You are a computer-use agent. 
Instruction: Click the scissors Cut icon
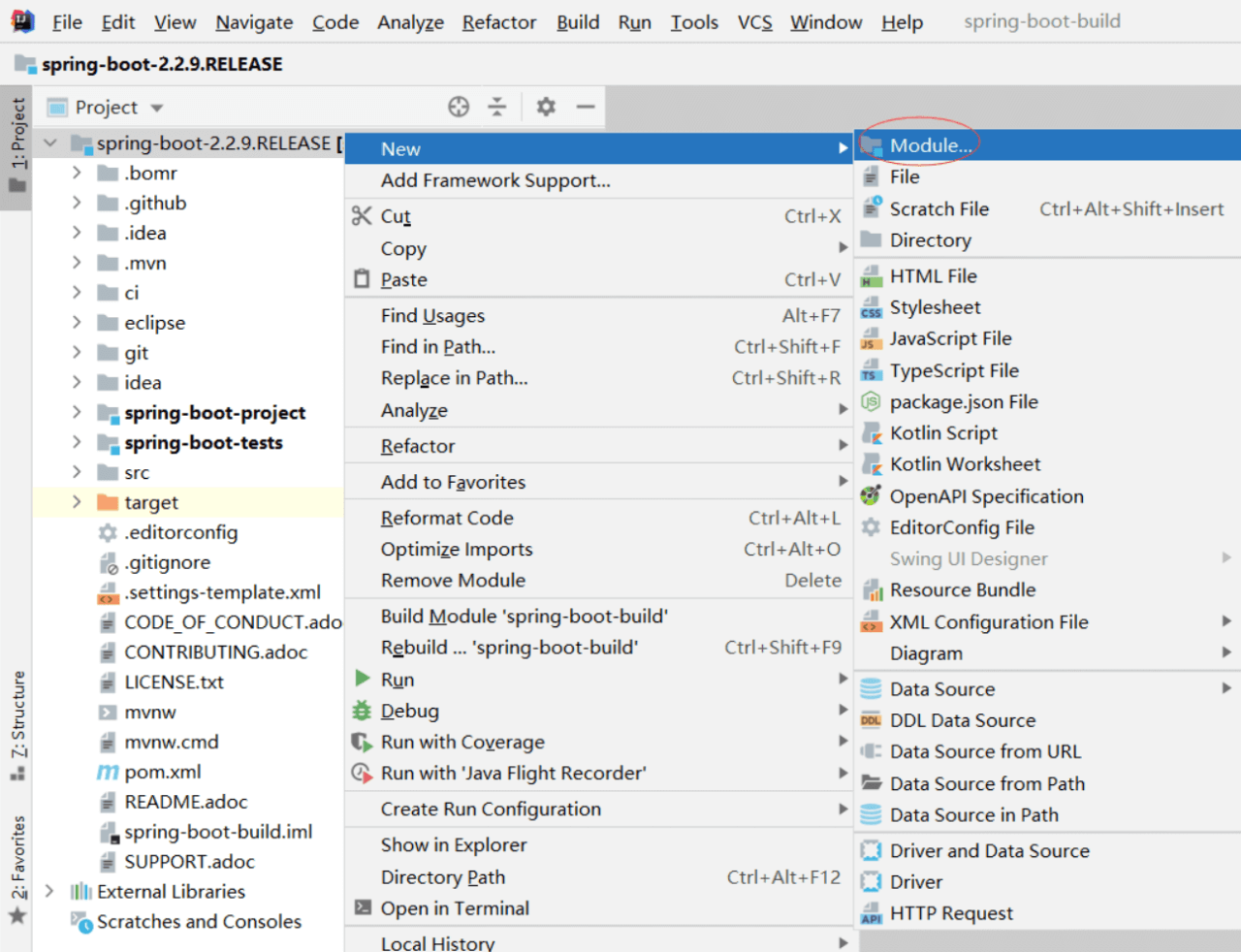click(362, 216)
